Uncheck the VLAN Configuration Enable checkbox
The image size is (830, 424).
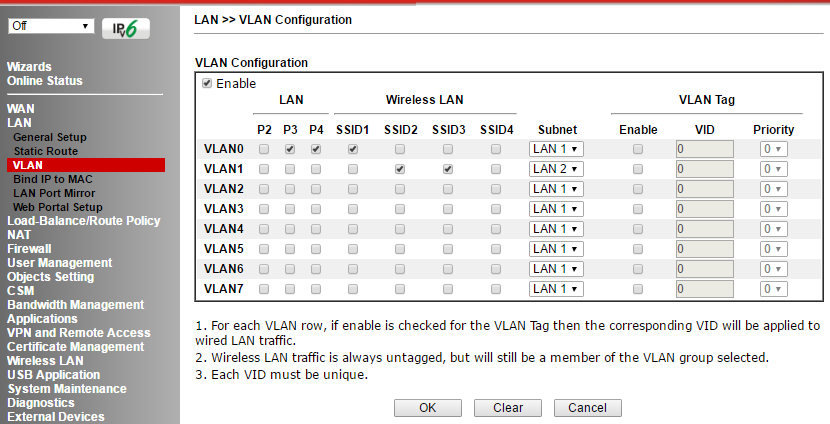point(207,84)
